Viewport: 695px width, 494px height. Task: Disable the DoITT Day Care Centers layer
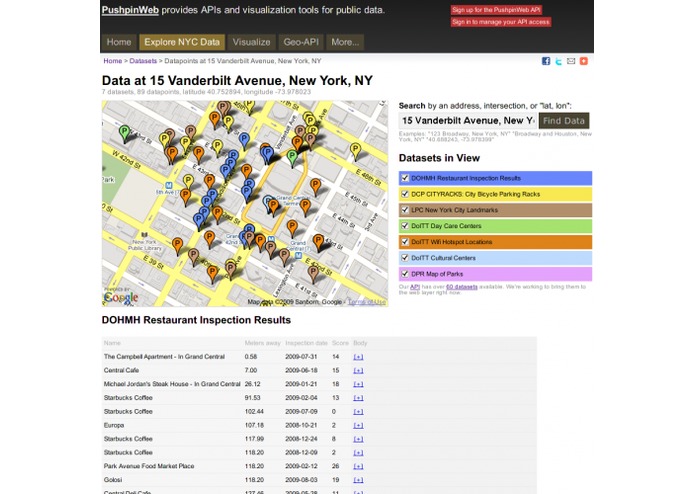404,226
